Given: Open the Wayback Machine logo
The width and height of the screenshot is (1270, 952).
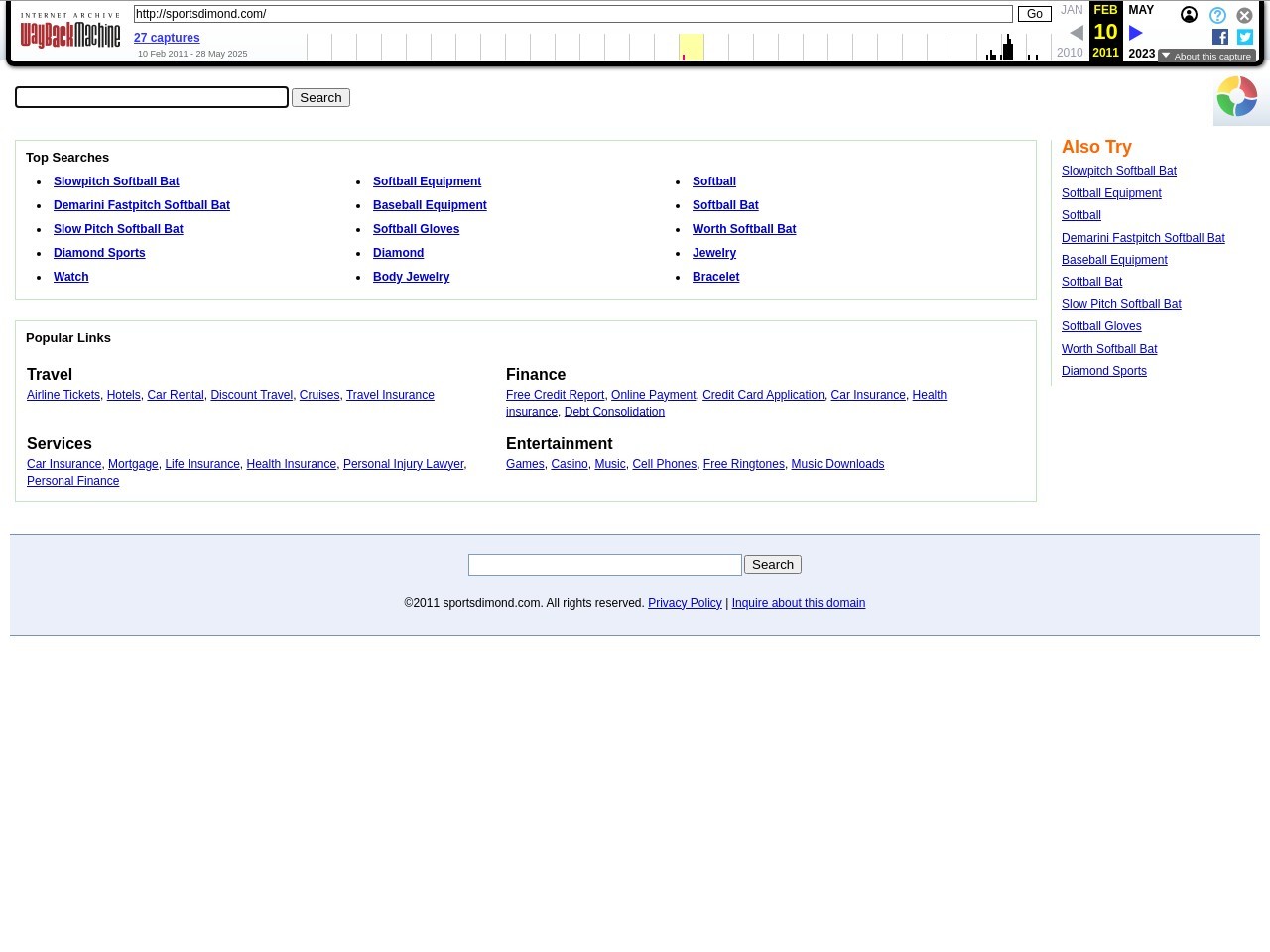Looking at the screenshot, I should point(70,31).
